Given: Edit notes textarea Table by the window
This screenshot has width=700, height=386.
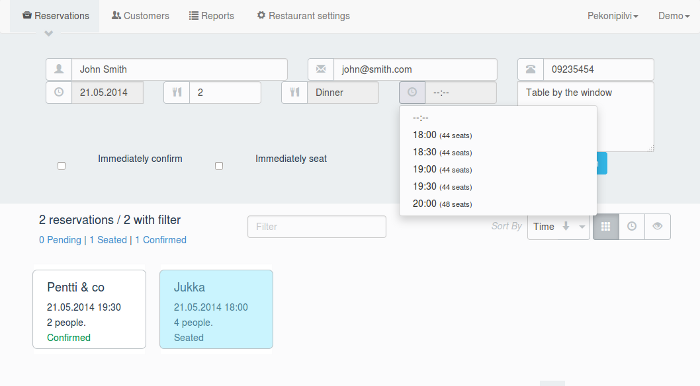Looking at the screenshot, I should click(586, 116).
